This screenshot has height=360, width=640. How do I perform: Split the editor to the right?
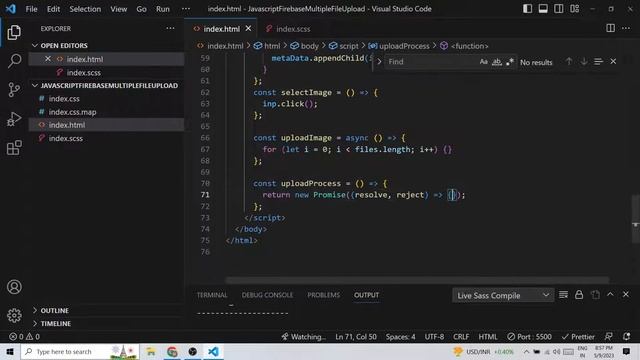pyautogui.click(x=610, y=28)
